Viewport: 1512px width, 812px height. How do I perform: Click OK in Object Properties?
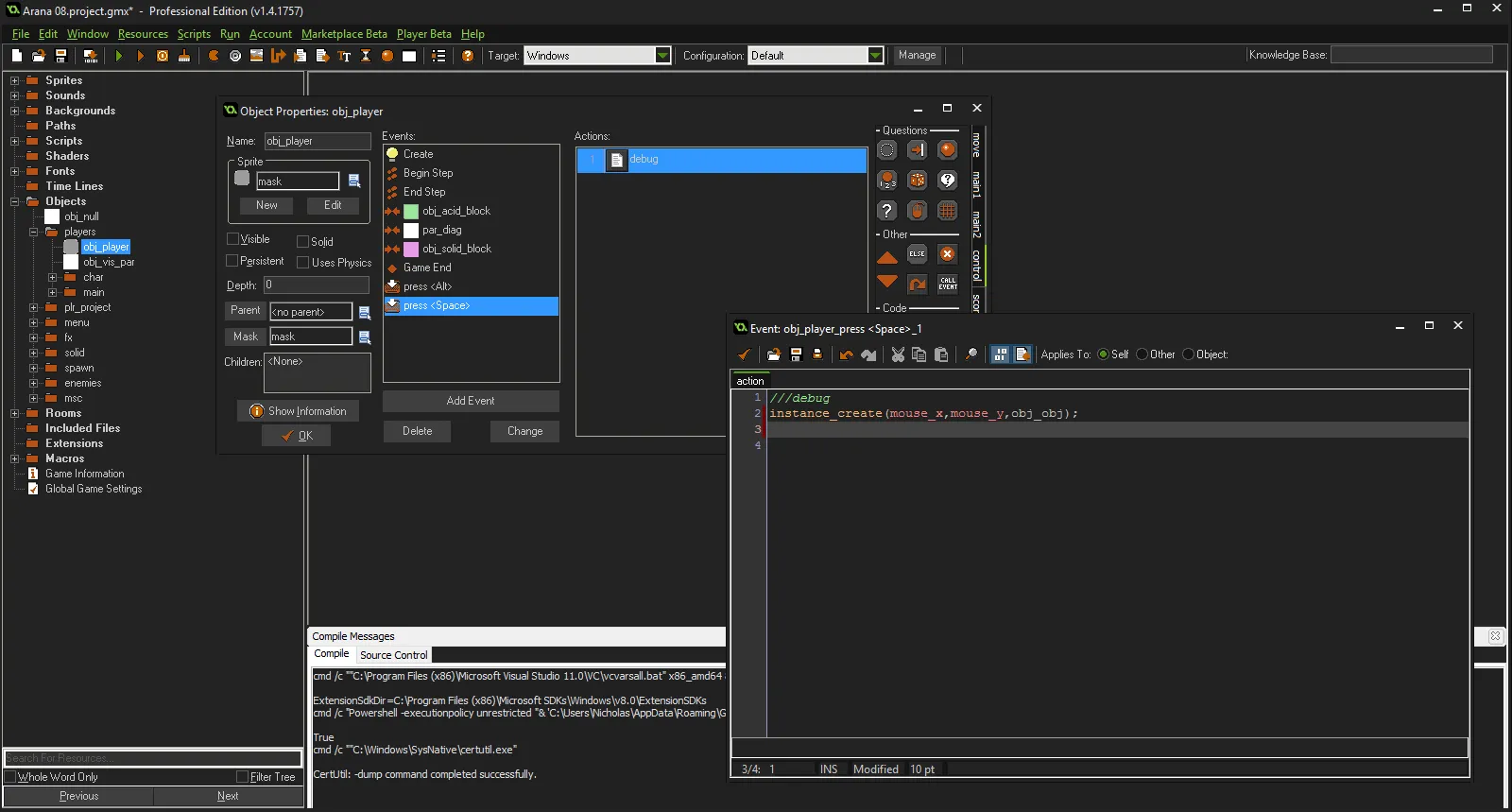pyautogui.click(x=296, y=436)
